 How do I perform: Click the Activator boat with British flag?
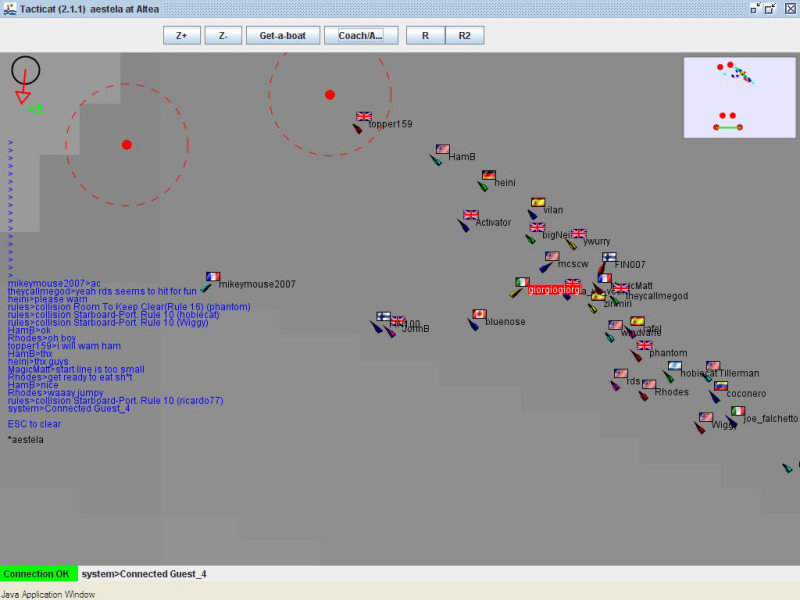tap(470, 216)
